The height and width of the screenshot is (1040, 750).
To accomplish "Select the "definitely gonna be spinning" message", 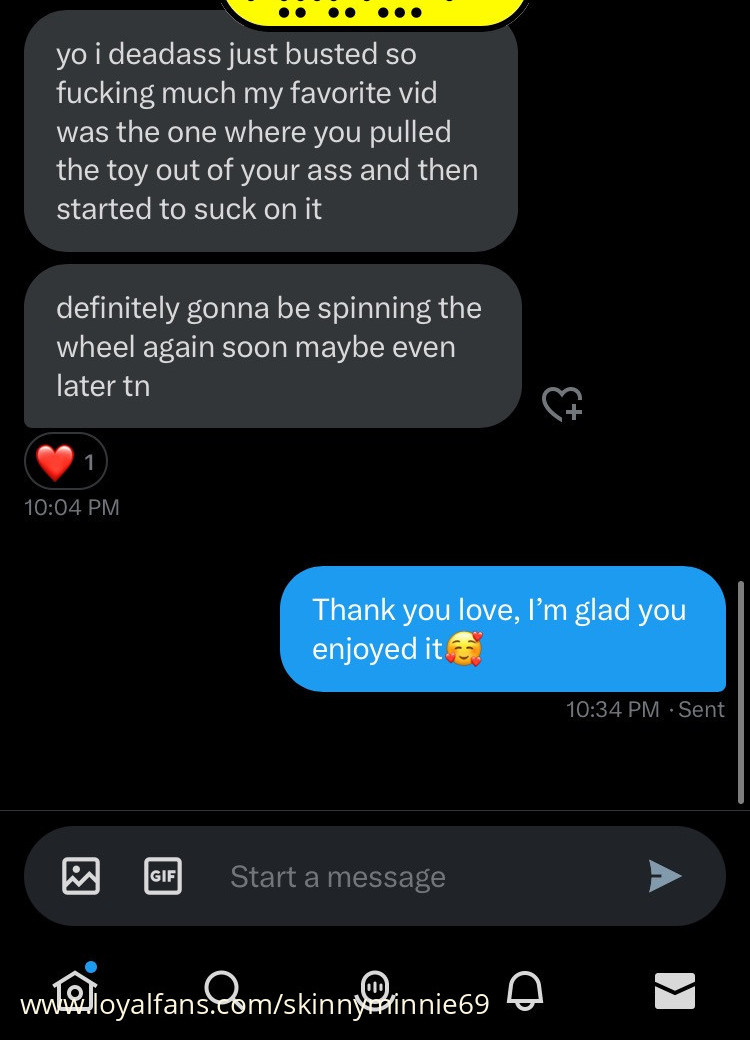I will [x=272, y=346].
